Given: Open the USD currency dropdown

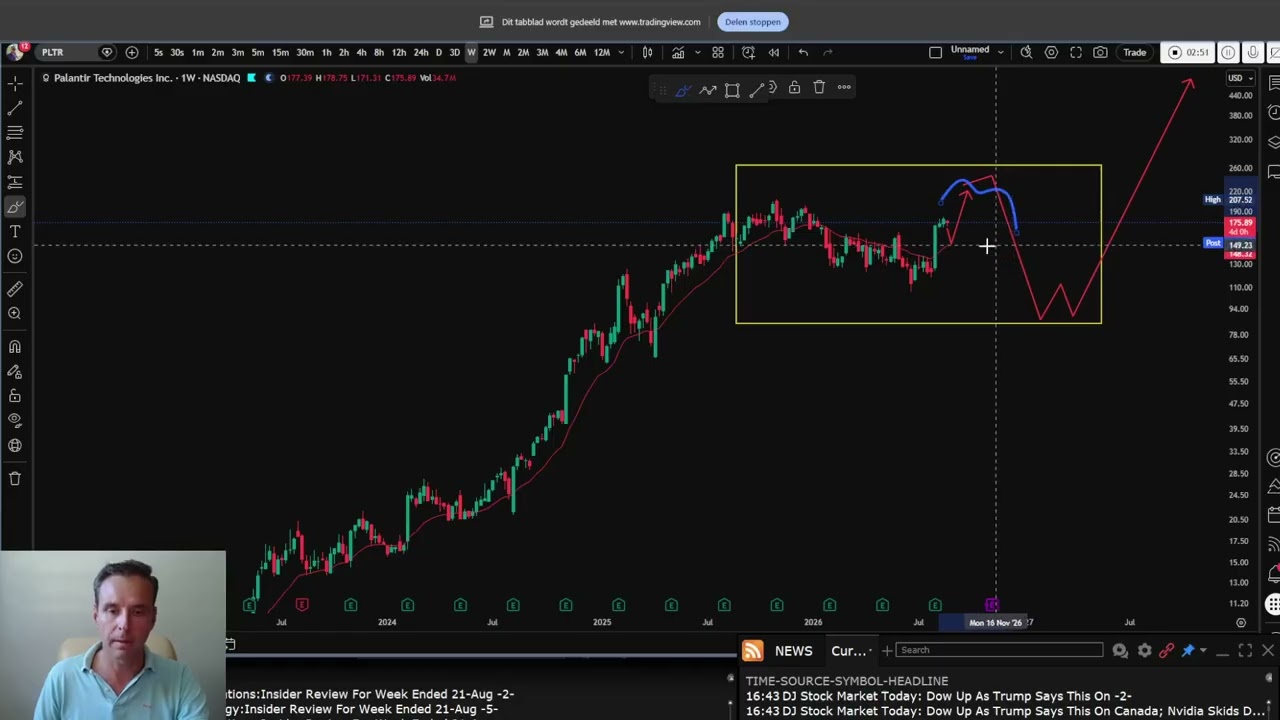Looking at the screenshot, I should point(1240,78).
